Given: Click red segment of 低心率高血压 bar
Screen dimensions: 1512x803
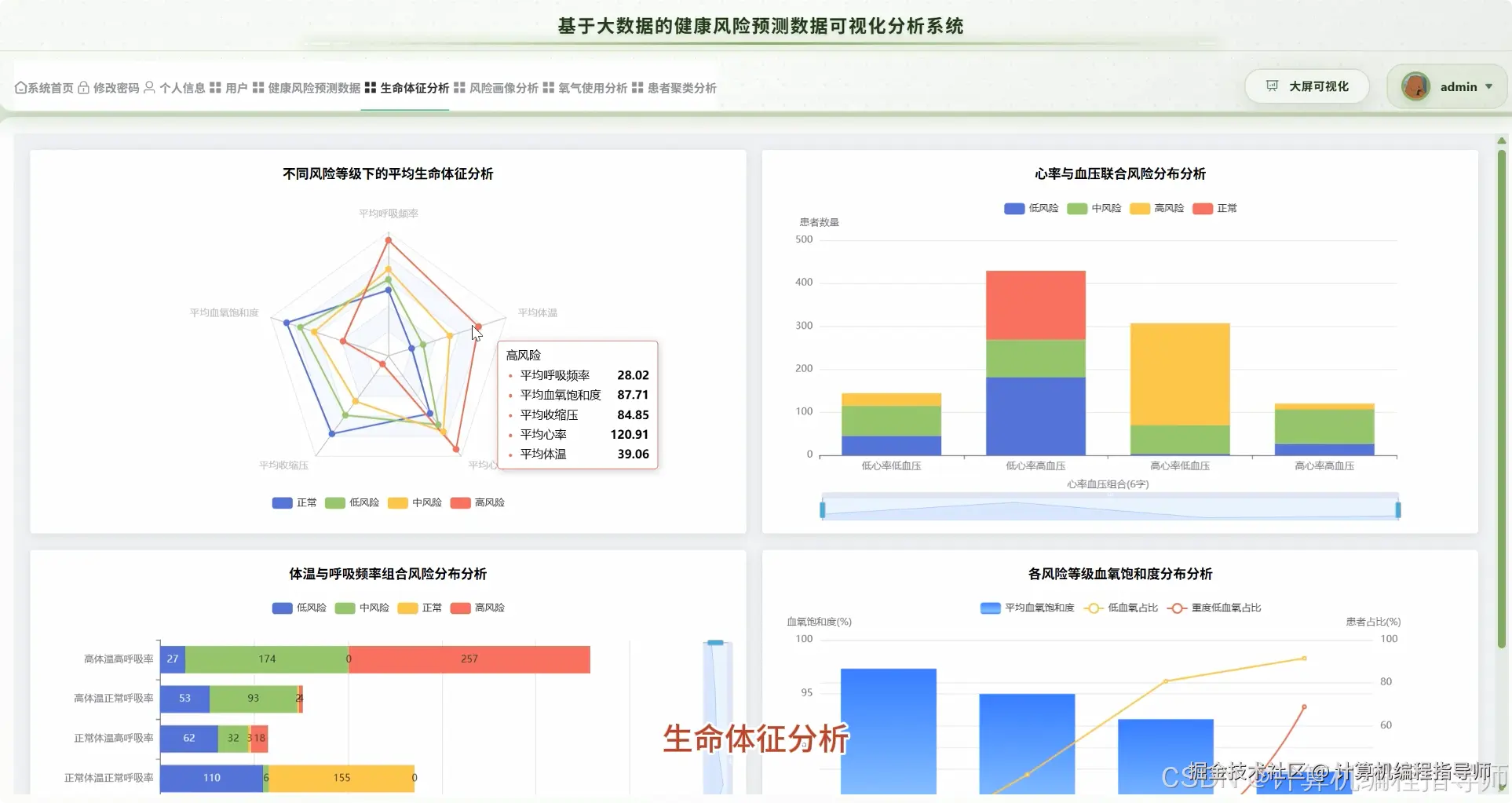Looking at the screenshot, I should [x=1035, y=305].
